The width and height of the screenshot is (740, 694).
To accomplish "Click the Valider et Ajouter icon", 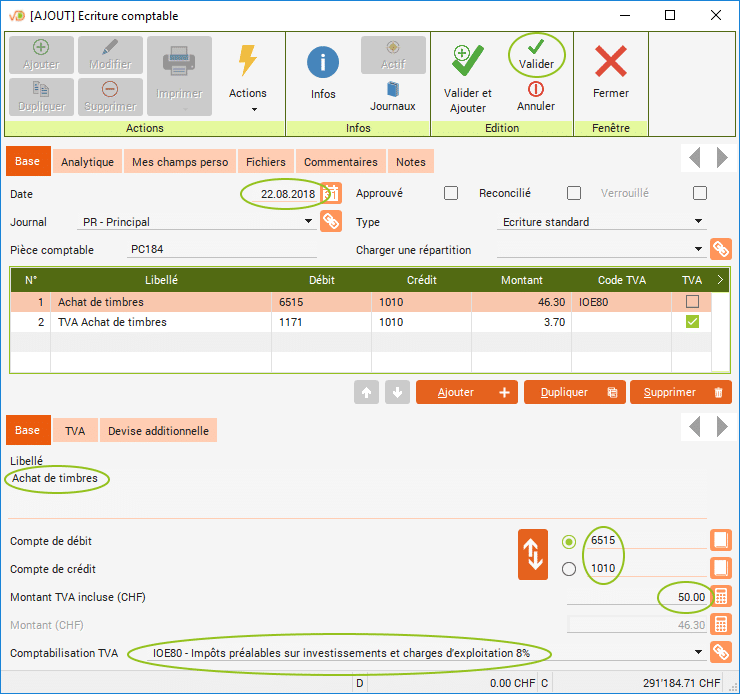I will pyautogui.click(x=467, y=62).
